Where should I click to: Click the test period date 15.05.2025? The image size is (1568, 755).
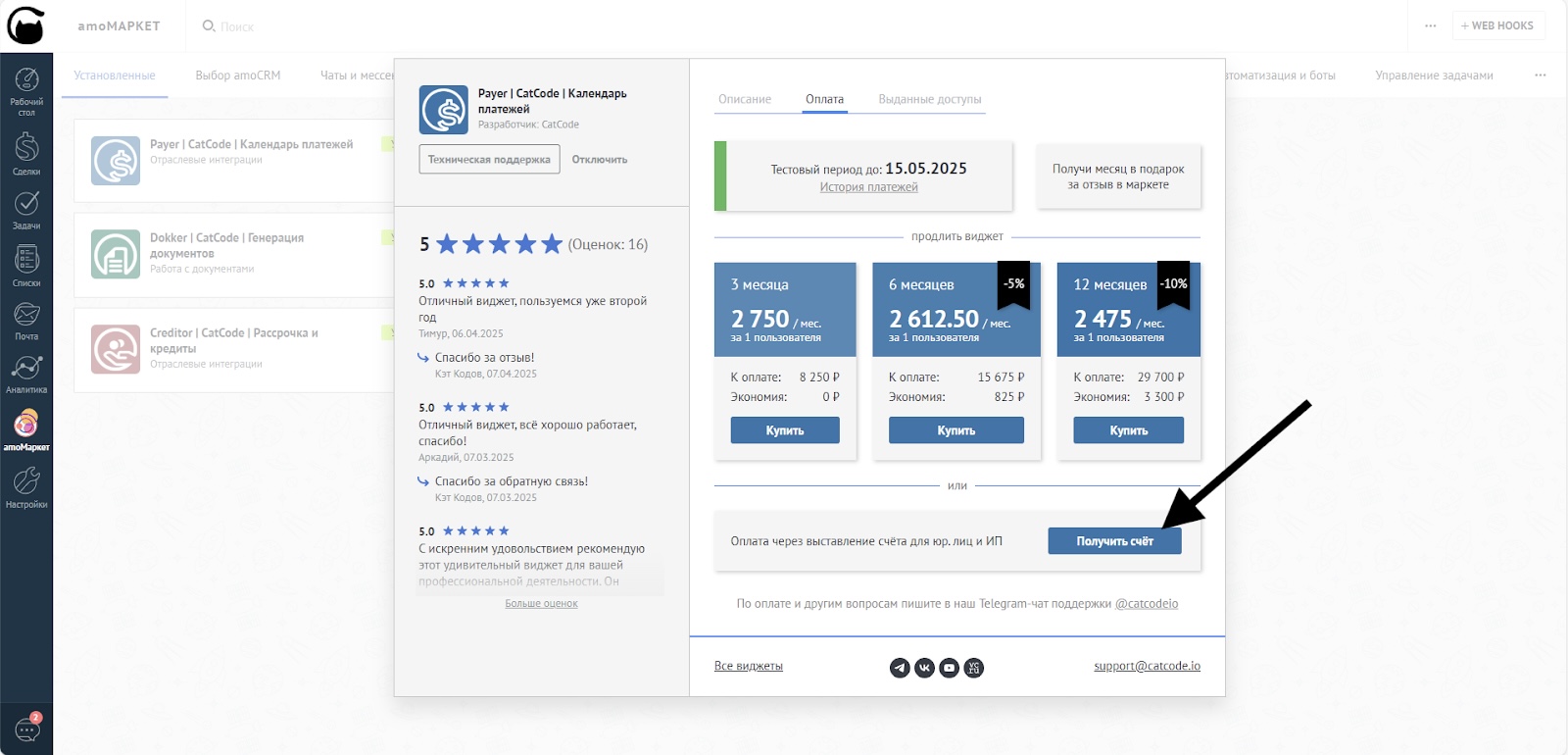(926, 169)
